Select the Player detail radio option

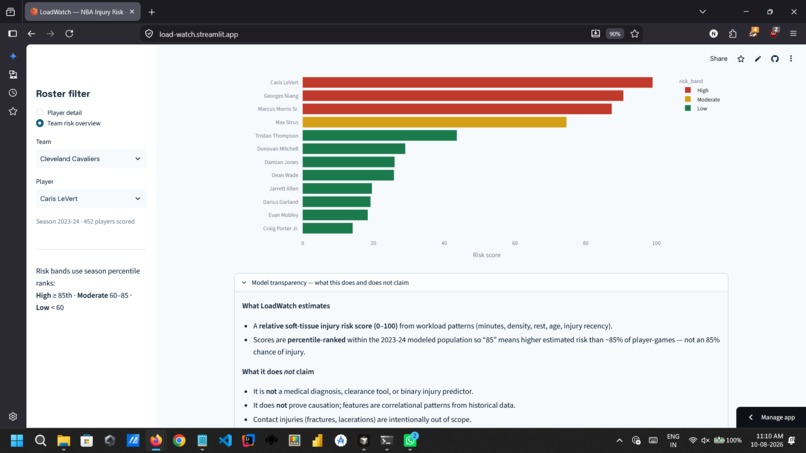[40, 113]
